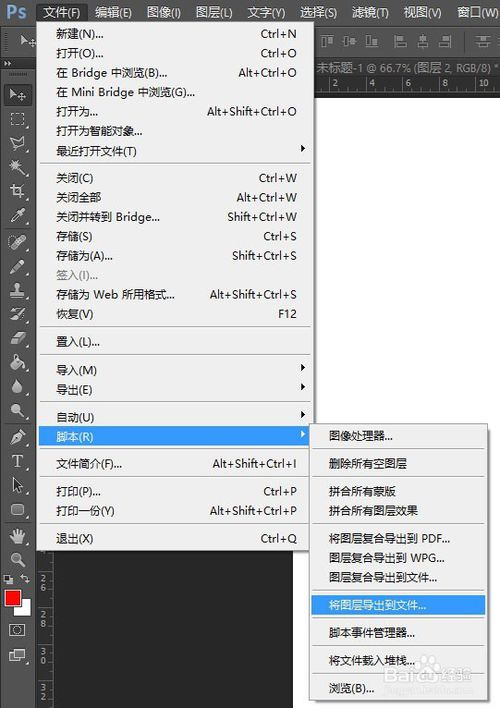
Task: Select the Magic Wand tool
Action: (18, 168)
